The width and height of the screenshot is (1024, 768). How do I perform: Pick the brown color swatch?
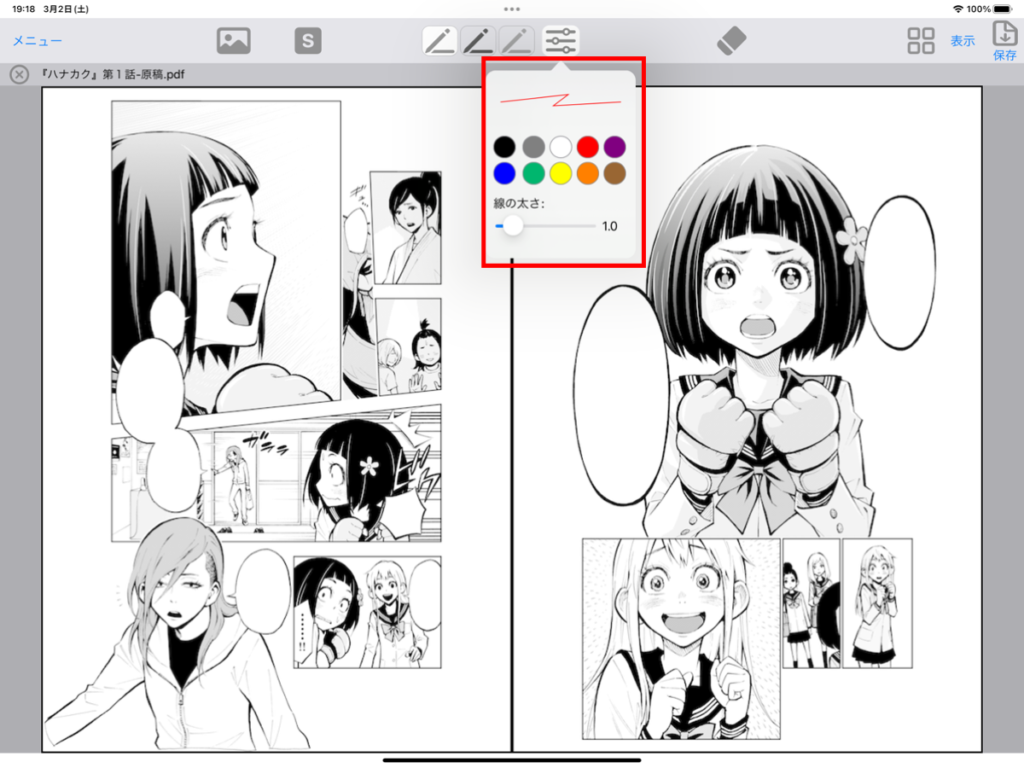click(615, 173)
